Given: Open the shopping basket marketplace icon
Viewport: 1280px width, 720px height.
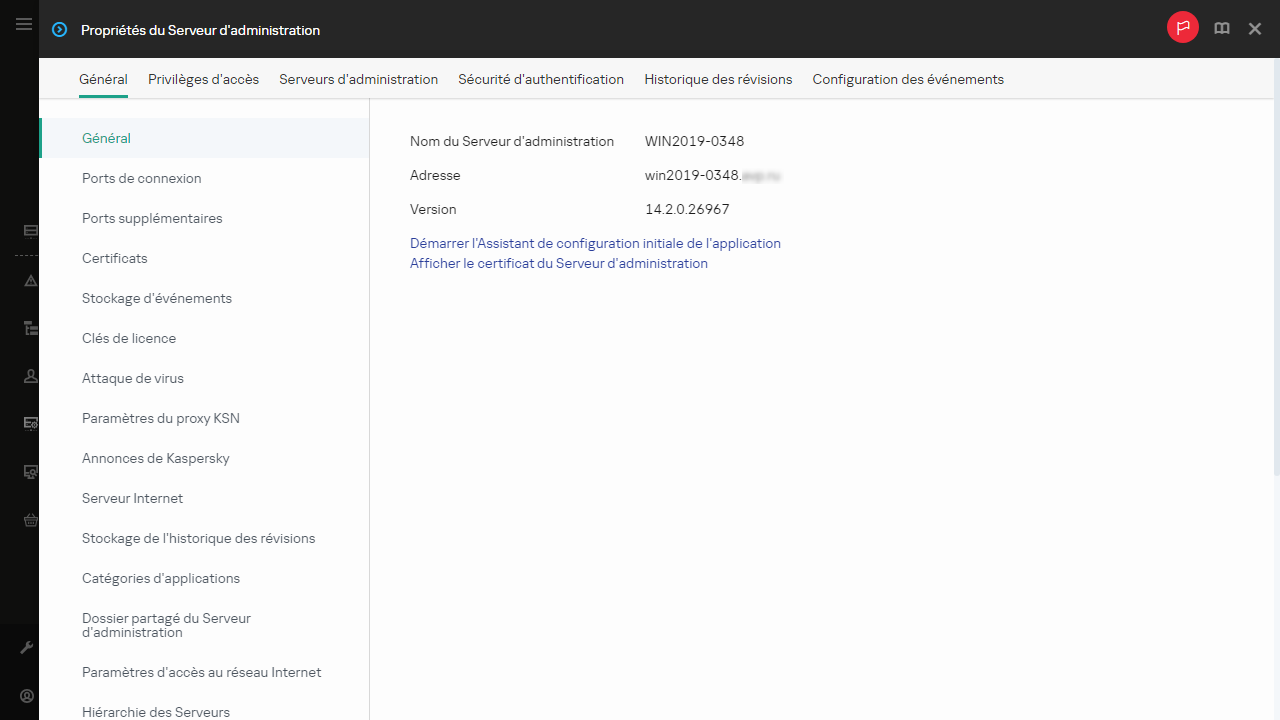Looking at the screenshot, I should 30,520.
